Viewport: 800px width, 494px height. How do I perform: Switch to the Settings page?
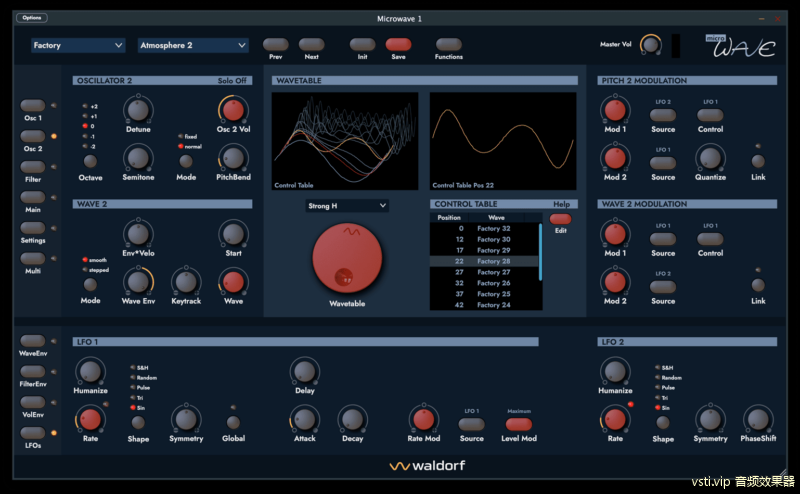[33, 228]
